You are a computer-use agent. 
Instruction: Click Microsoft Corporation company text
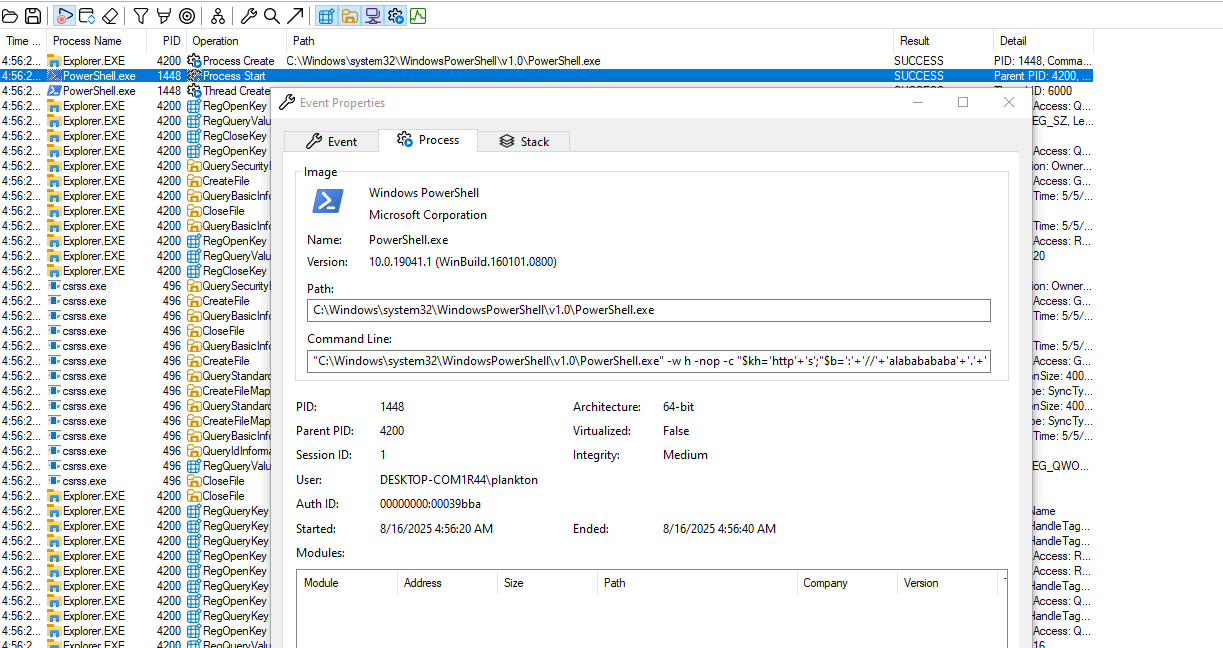click(x=428, y=215)
